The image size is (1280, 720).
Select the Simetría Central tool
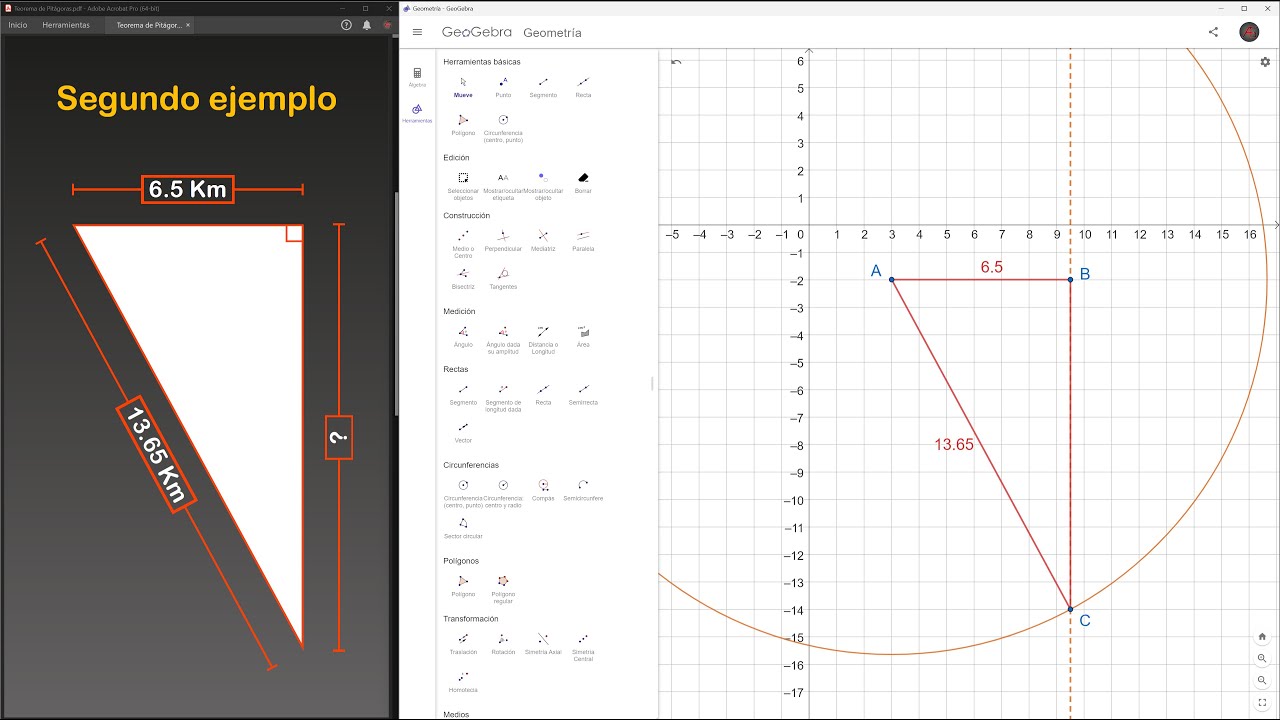pos(583,646)
